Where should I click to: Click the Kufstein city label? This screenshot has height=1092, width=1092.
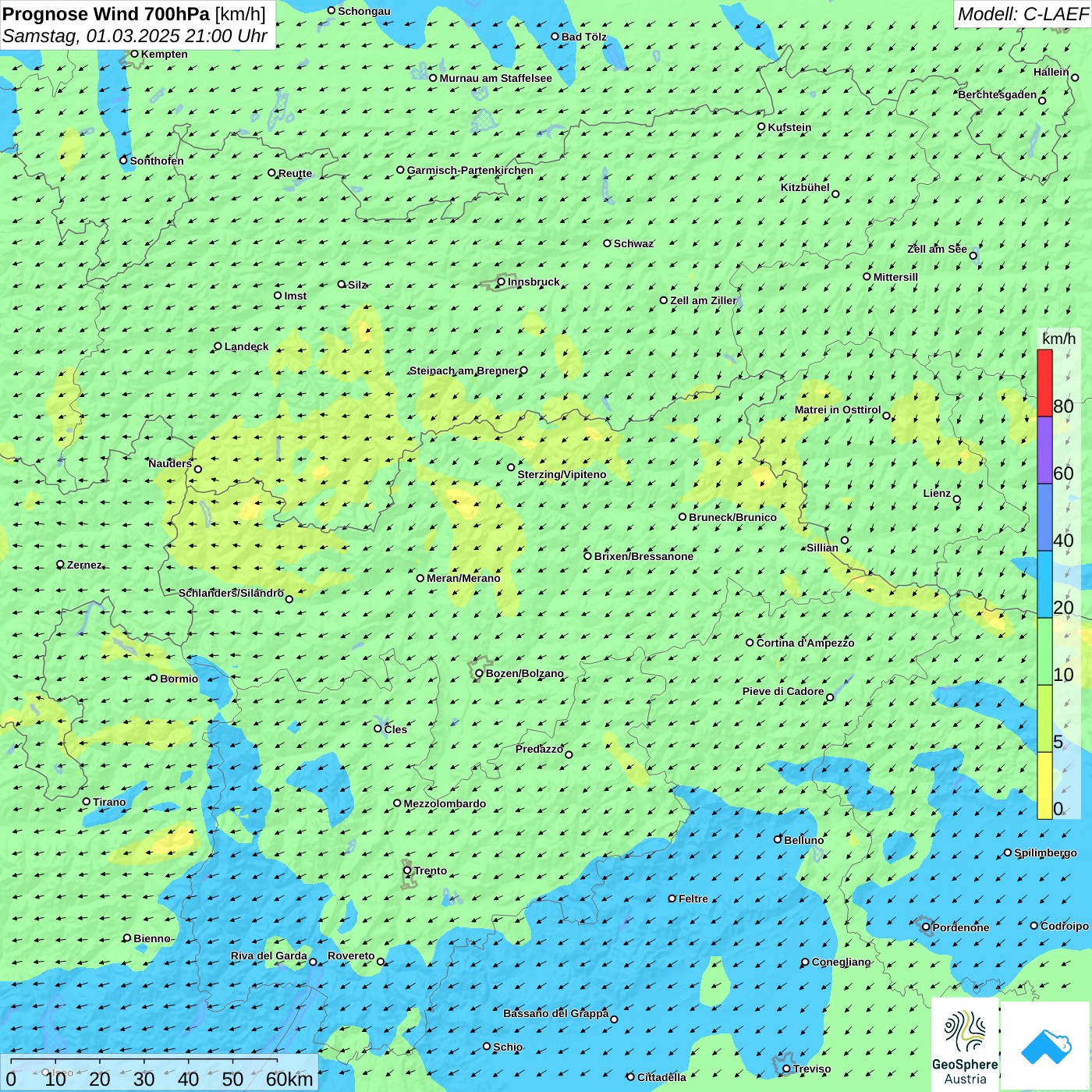[789, 127]
